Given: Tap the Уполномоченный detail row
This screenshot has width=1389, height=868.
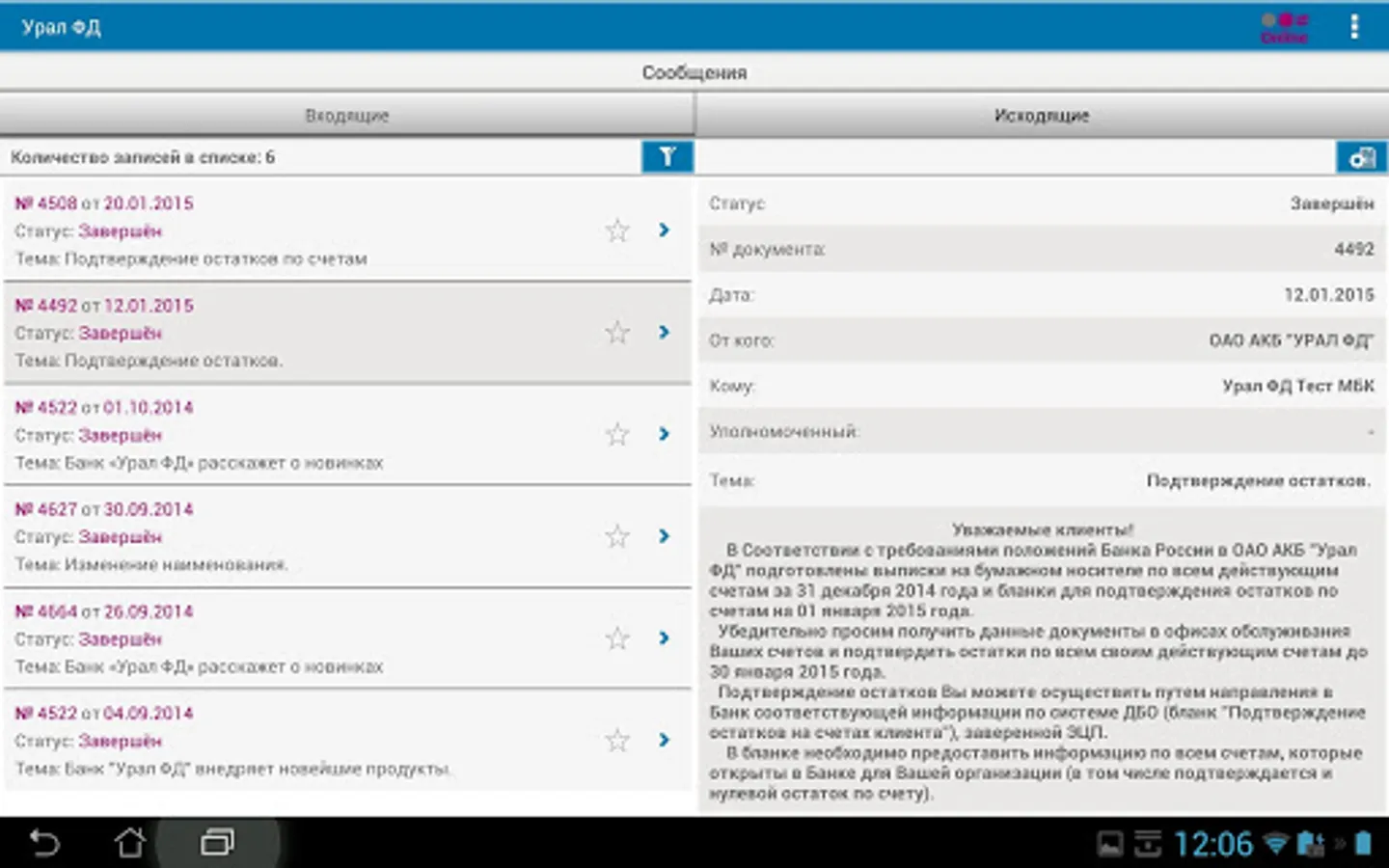Looking at the screenshot, I should pyautogui.click(x=1042, y=431).
